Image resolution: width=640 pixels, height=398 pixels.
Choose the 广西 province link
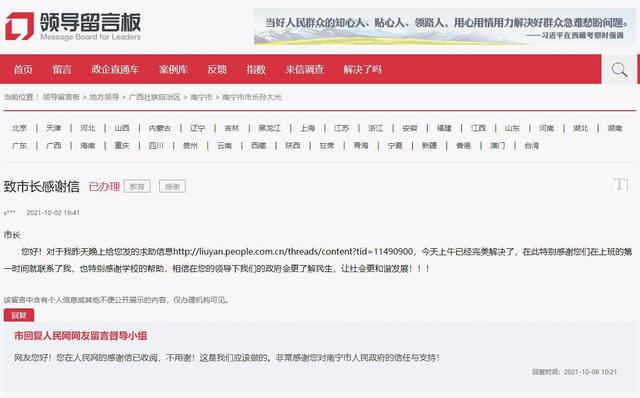point(53,145)
